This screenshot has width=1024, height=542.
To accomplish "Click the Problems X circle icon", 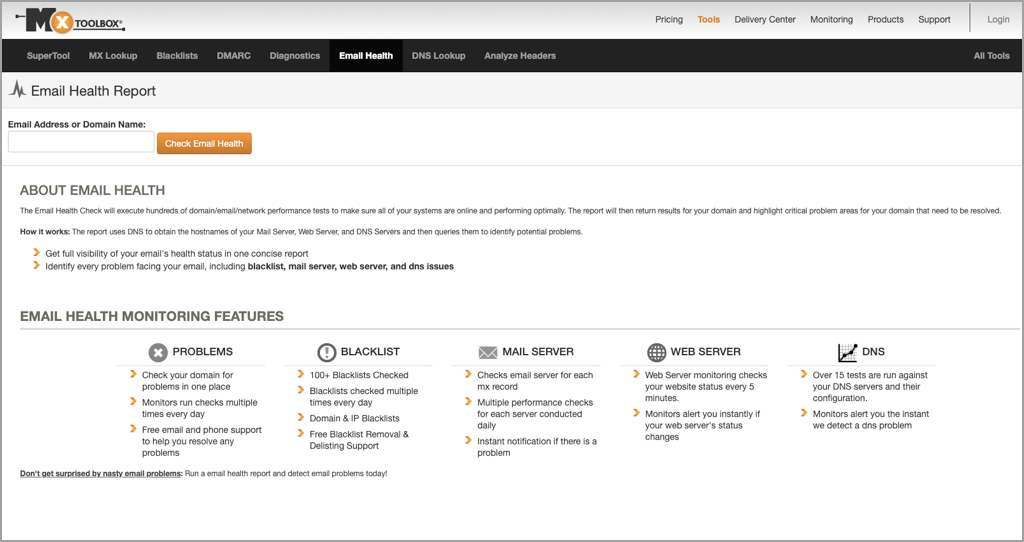I will (158, 352).
